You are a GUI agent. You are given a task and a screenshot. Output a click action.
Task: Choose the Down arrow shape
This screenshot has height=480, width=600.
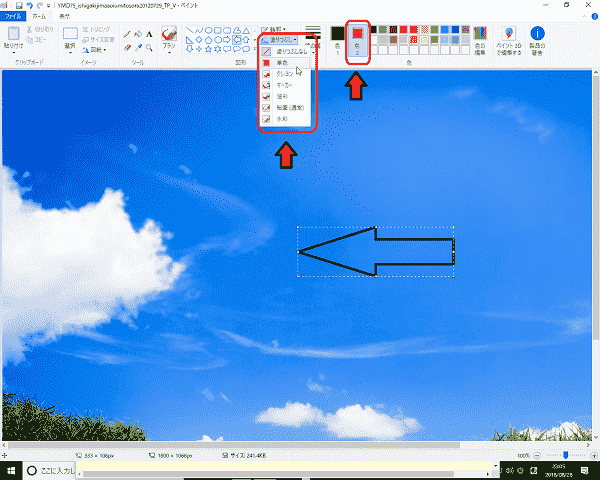tap(189, 49)
